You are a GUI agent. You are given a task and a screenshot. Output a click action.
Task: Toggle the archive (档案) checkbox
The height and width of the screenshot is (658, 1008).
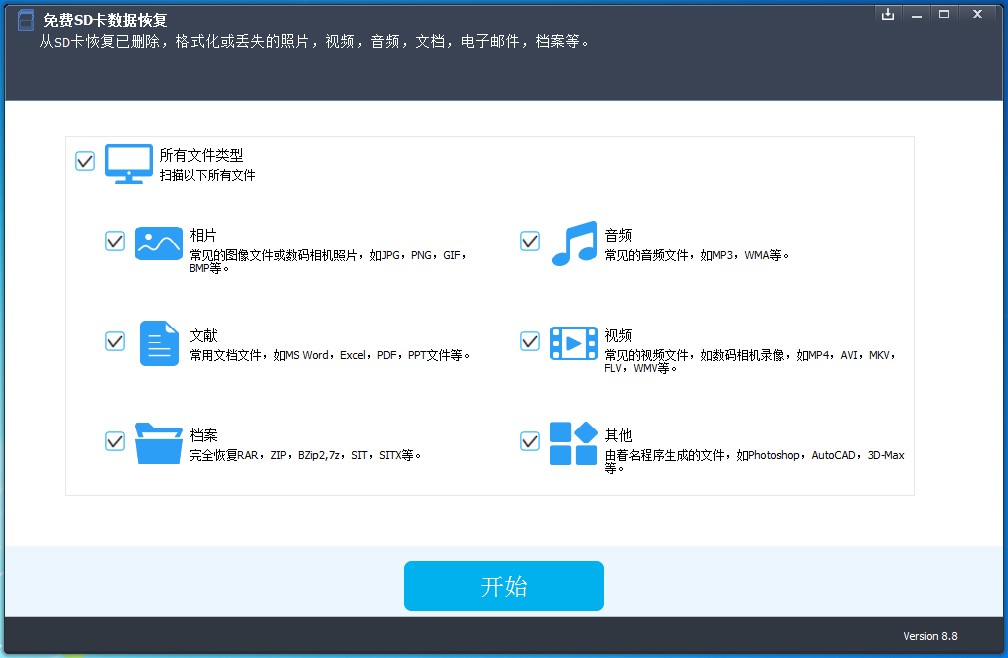(115, 441)
